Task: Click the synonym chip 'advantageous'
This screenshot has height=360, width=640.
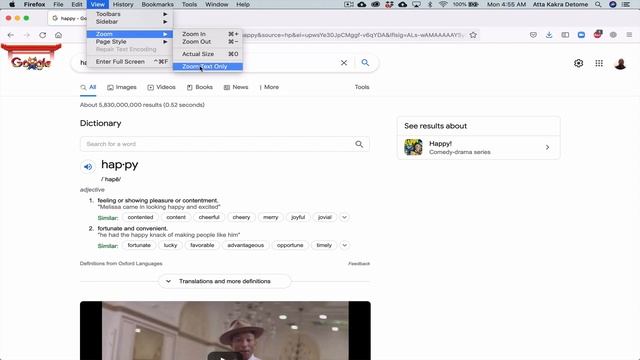Action: pos(245,245)
